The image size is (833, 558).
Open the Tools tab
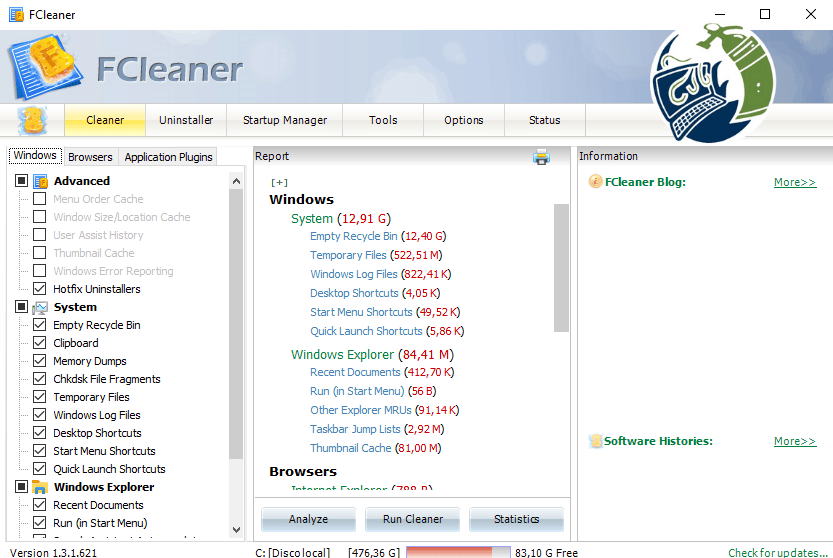[383, 120]
